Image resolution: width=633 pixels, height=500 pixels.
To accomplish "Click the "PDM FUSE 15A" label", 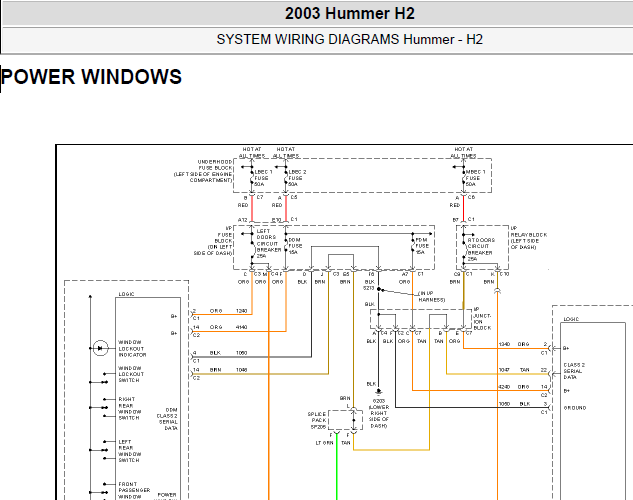I will (422, 246).
